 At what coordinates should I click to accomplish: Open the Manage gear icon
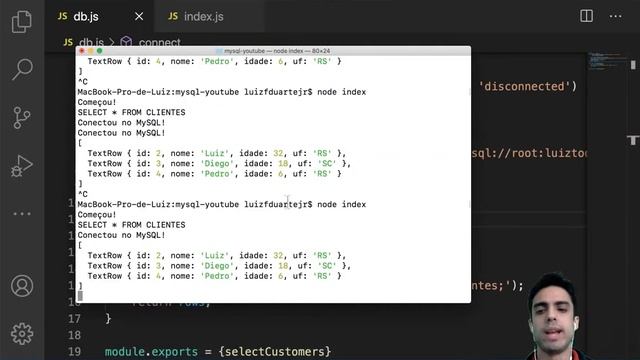tap(22, 334)
